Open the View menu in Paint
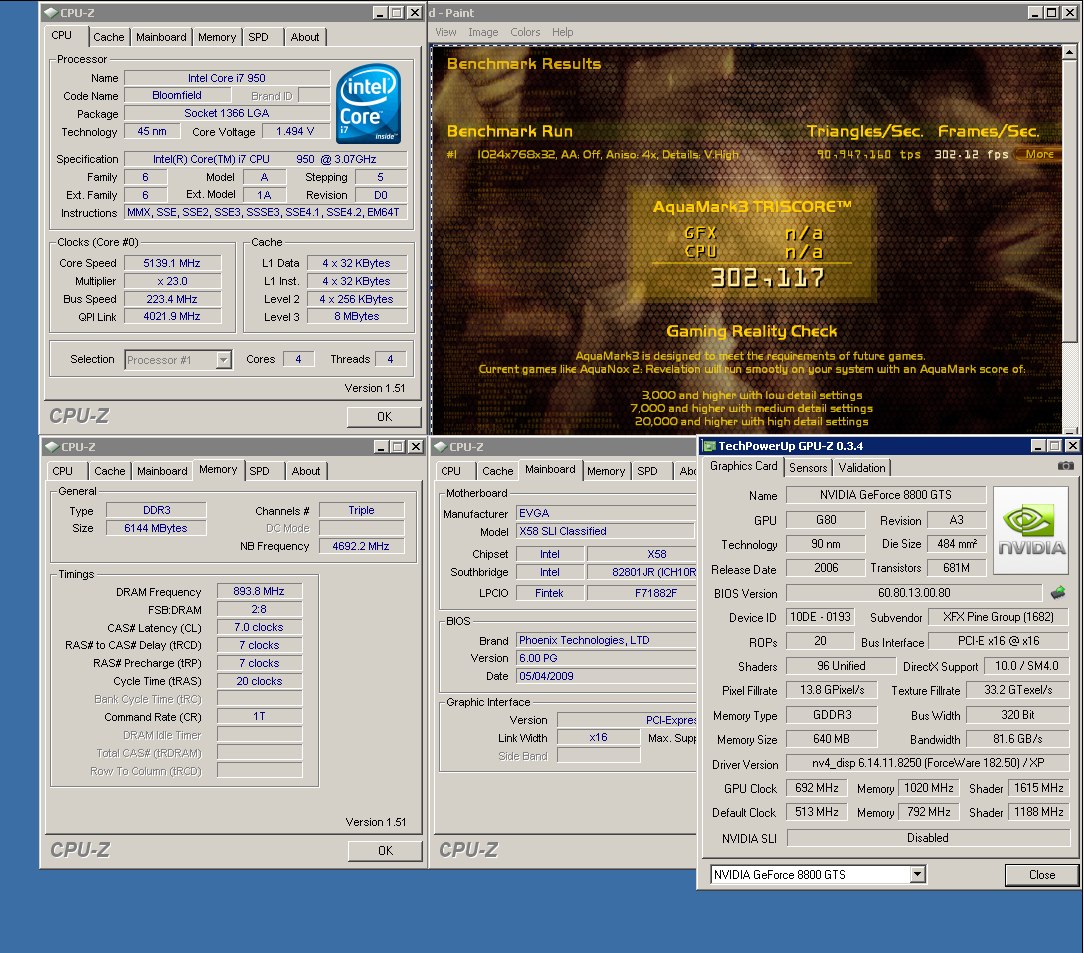1084x953 pixels. click(x=446, y=32)
